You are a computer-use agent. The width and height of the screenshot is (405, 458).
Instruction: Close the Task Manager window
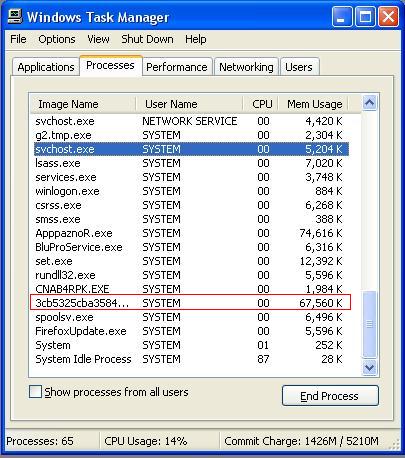point(388,17)
